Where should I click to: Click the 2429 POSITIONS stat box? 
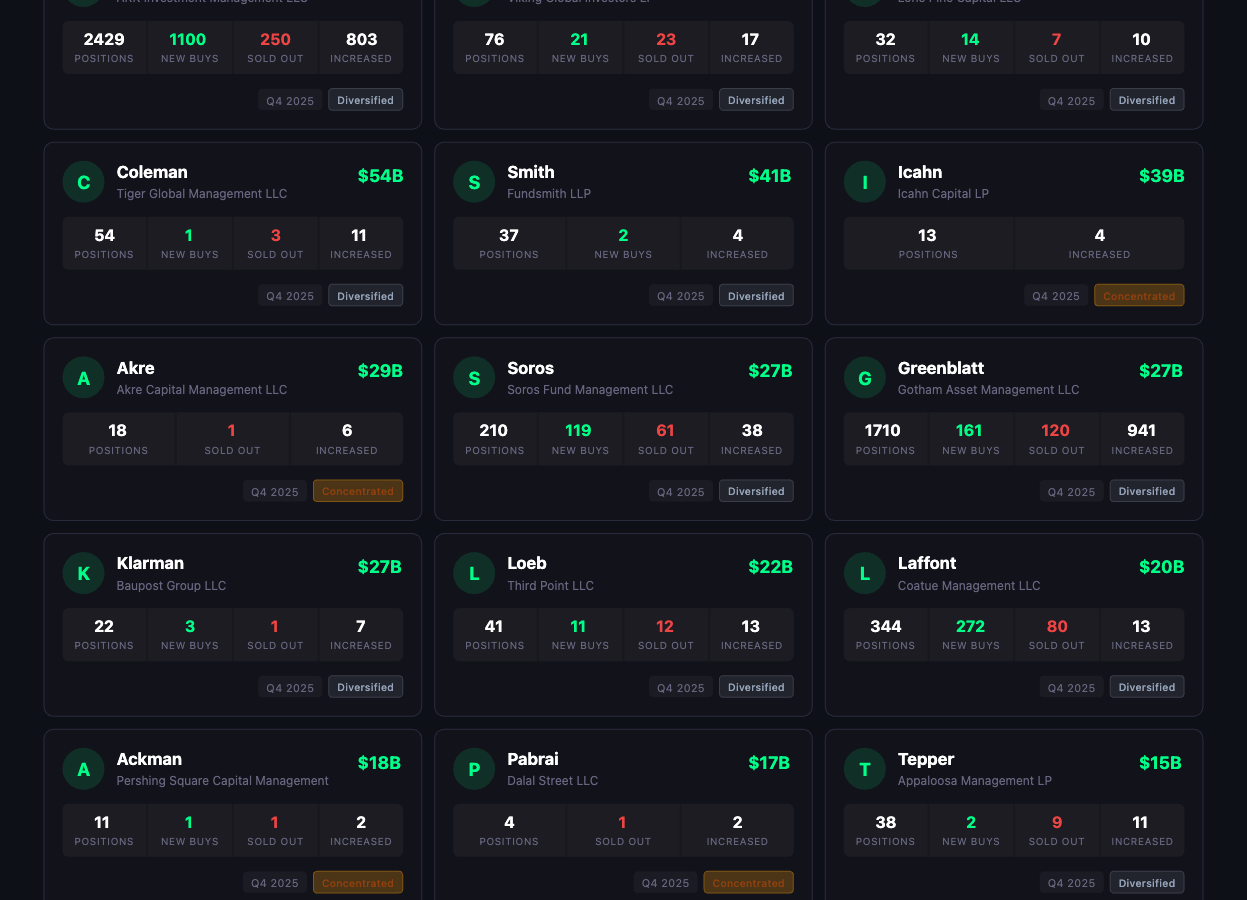tap(104, 47)
